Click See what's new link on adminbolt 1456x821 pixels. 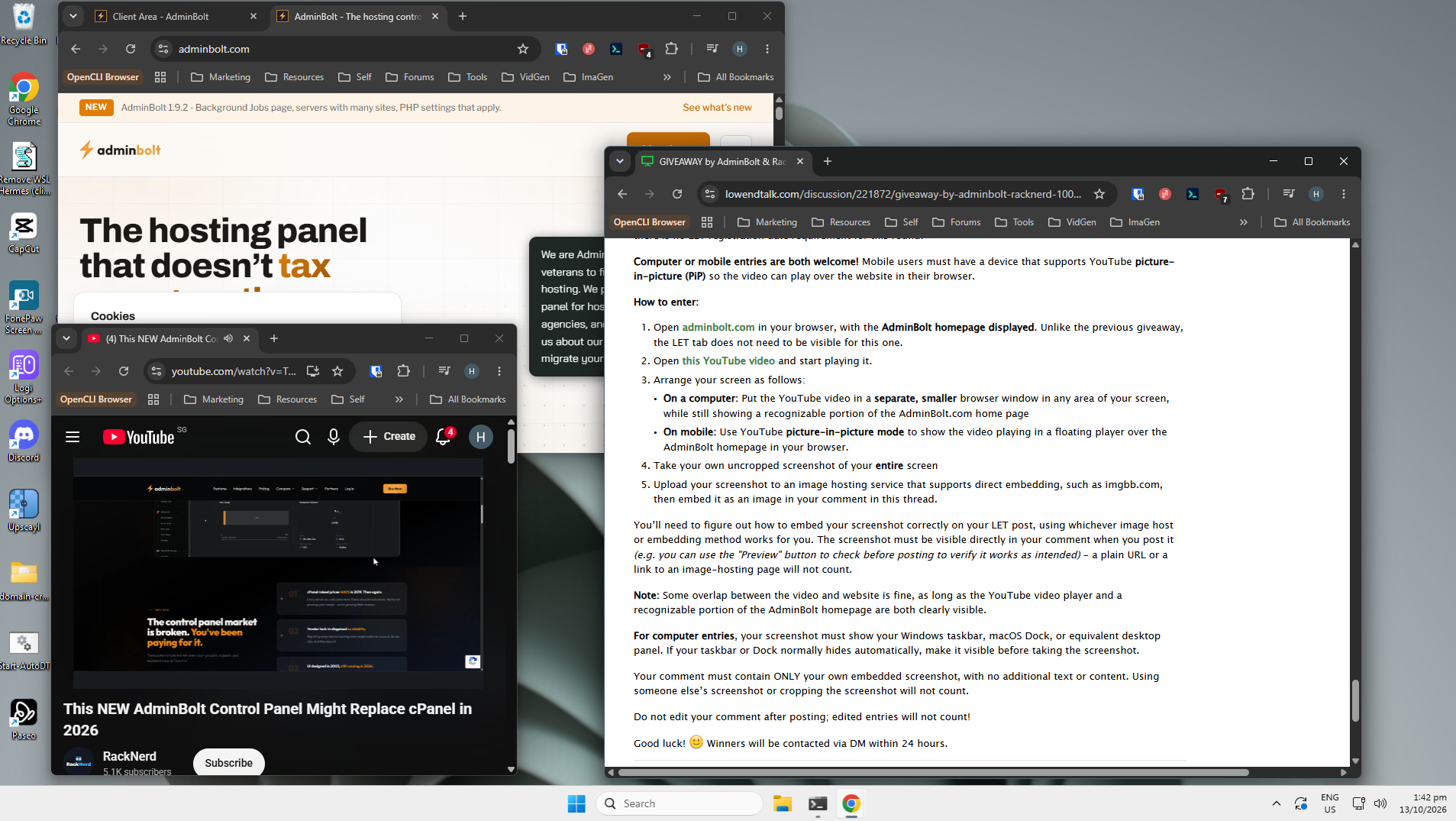(x=717, y=108)
